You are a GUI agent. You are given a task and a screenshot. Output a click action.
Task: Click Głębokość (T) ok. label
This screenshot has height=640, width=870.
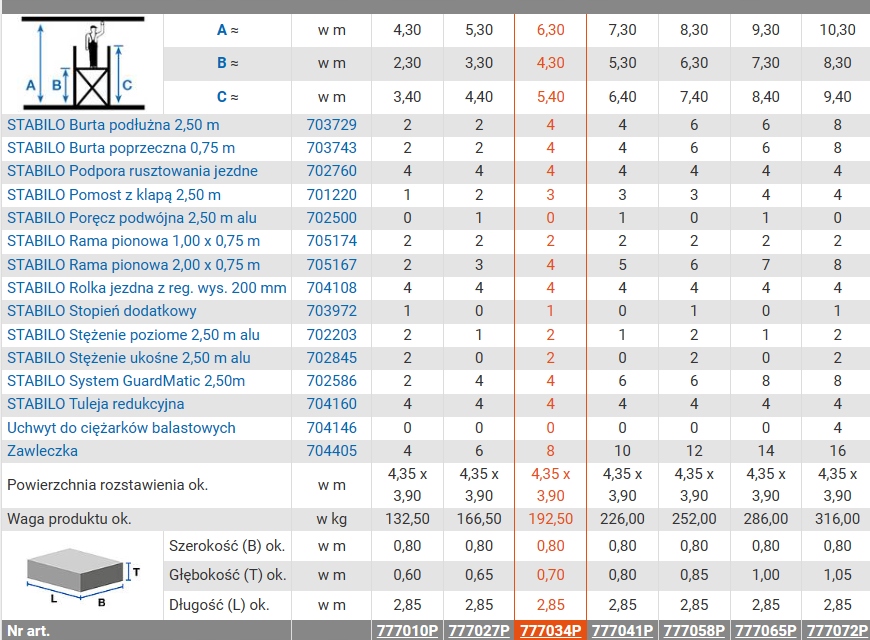tap(227, 575)
